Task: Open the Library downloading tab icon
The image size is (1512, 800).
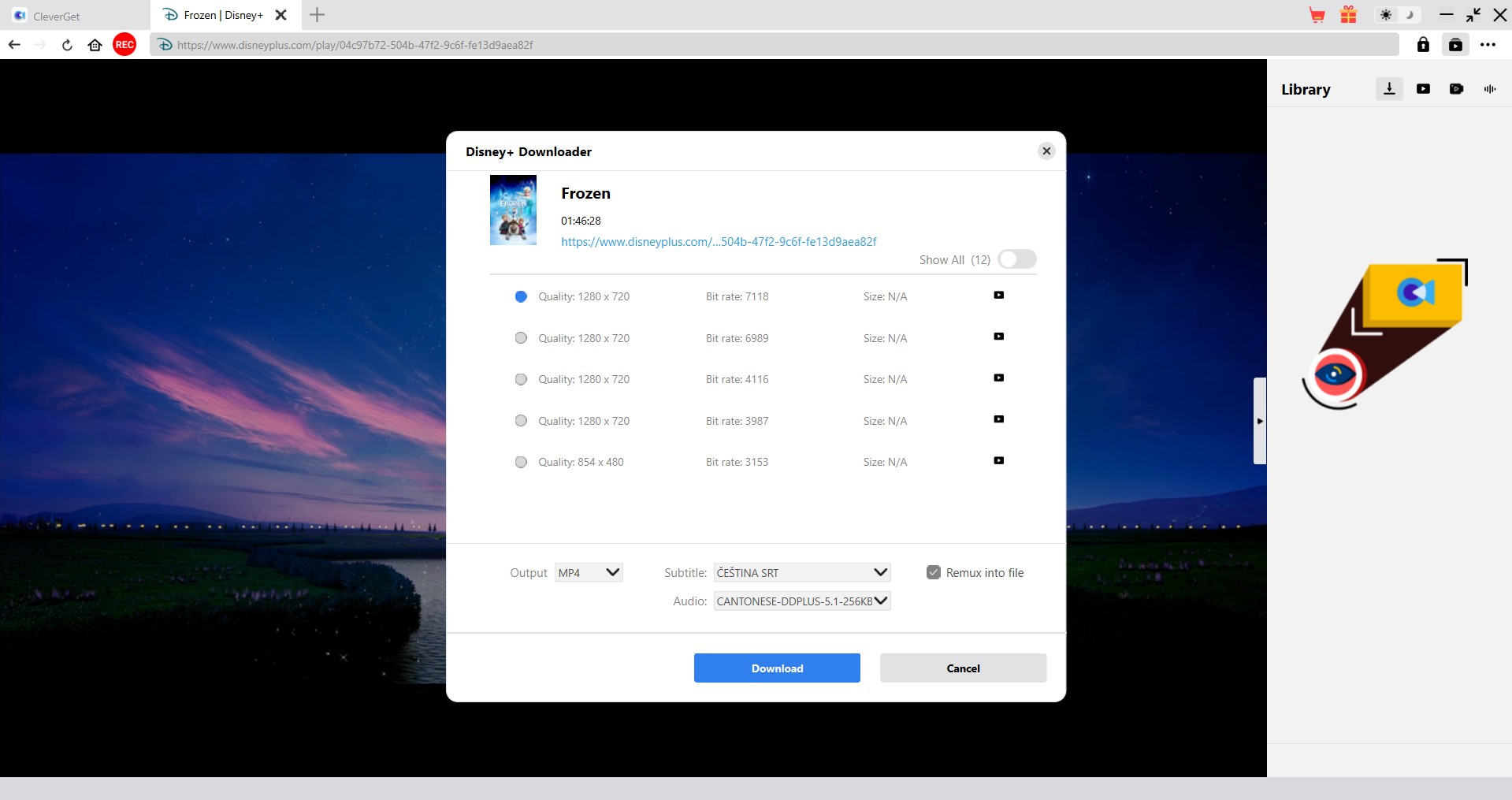Action: [x=1389, y=89]
